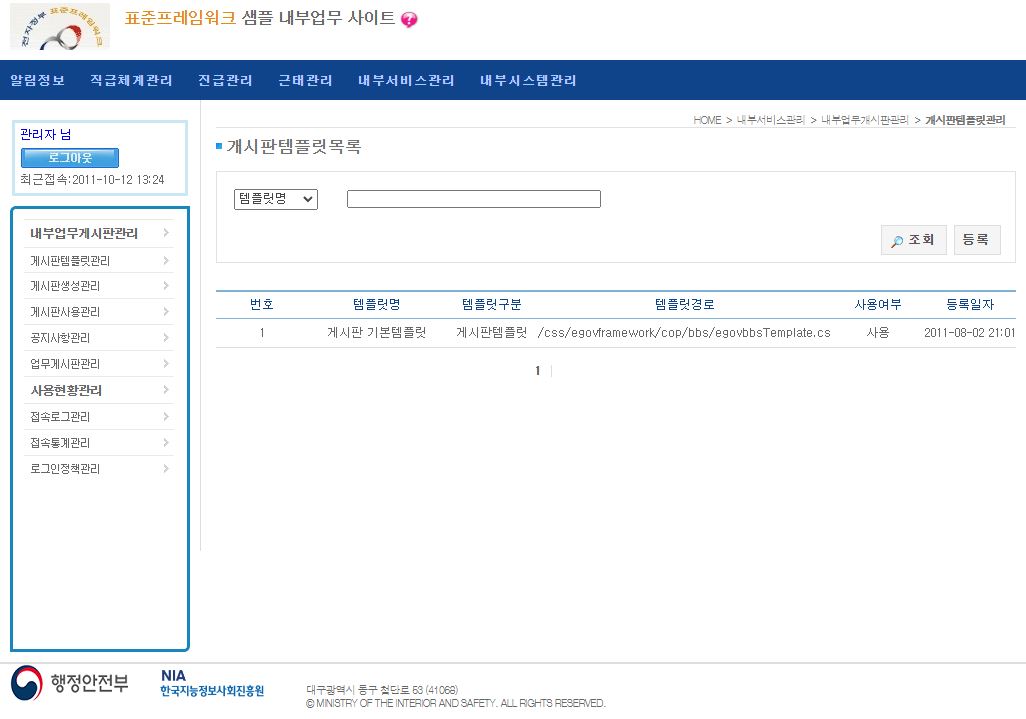Click HOME in the breadcrumb trail
1026x719 pixels.
pos(707,120)
